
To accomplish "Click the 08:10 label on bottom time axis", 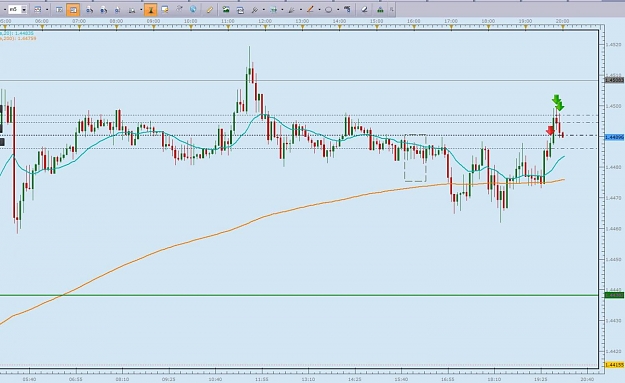I will (122, 379).
